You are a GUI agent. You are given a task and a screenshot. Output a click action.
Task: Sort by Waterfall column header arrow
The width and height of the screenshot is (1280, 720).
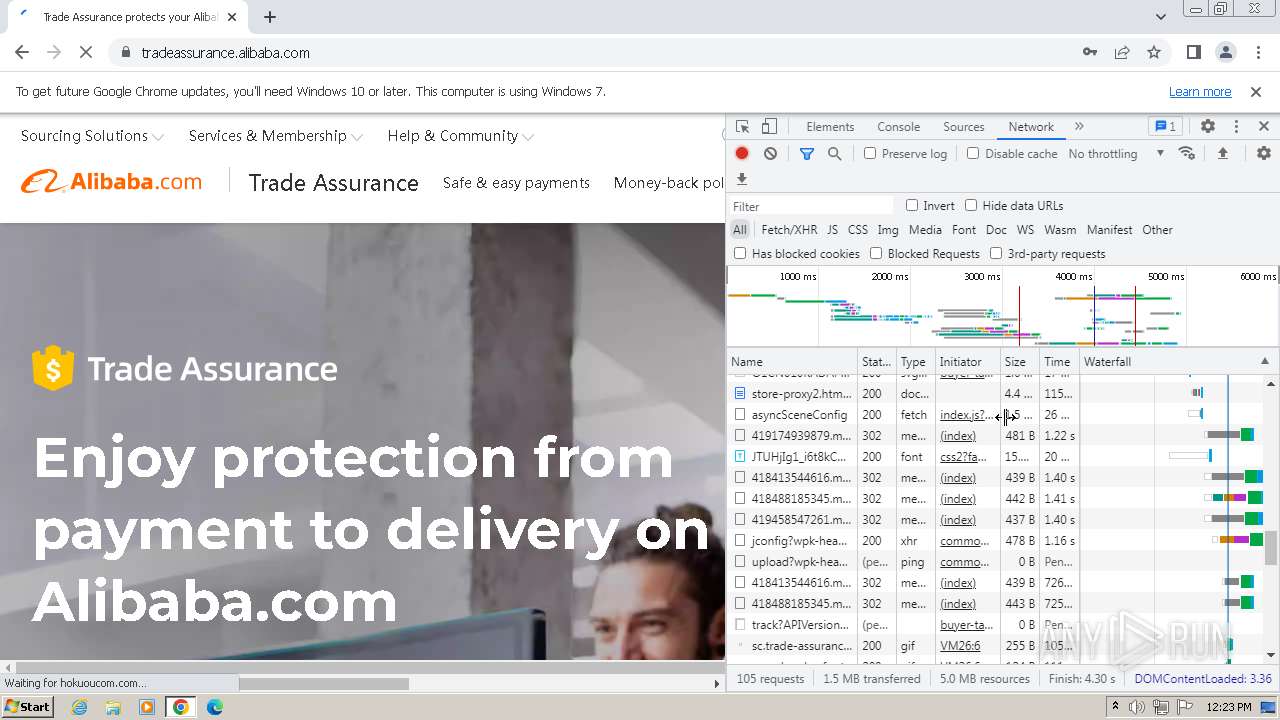pos(1264,361)
